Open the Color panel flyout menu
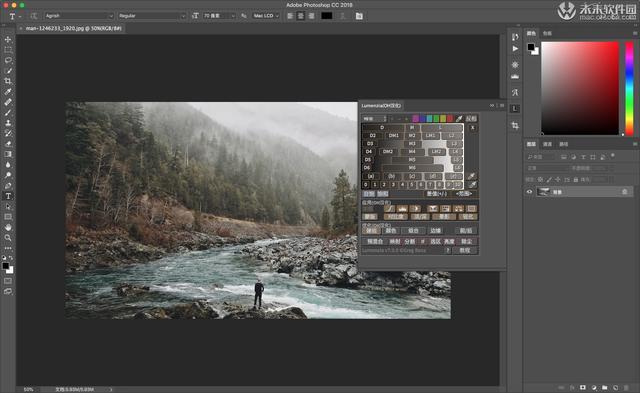 [x=635, y=33]
